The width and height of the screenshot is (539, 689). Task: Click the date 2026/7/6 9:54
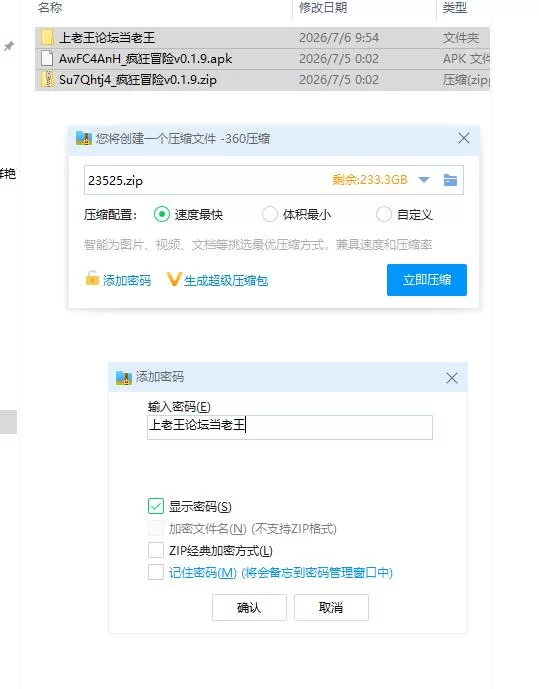point(339,37)
